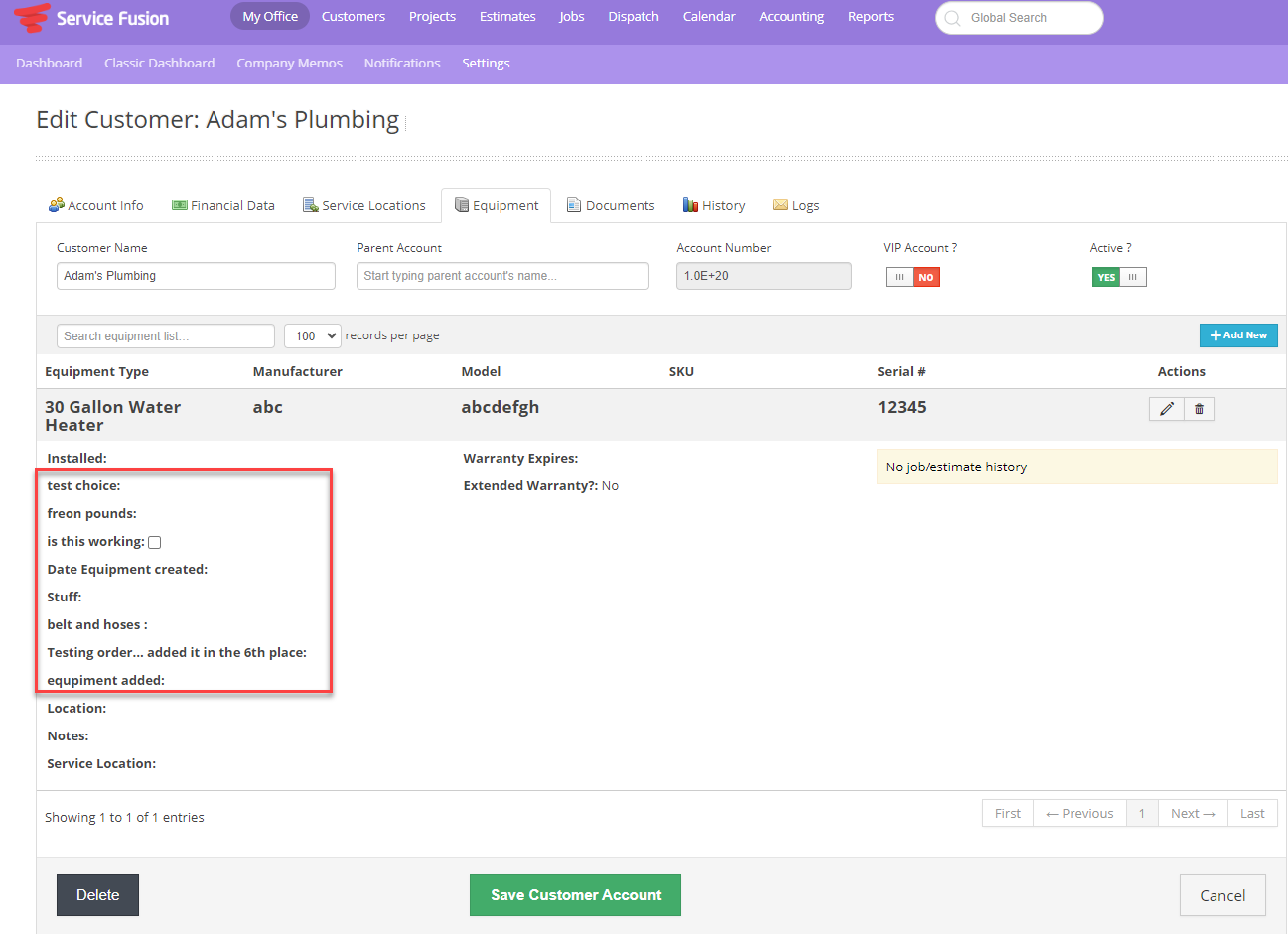Click the Account Info tab icon

point(57,204)
